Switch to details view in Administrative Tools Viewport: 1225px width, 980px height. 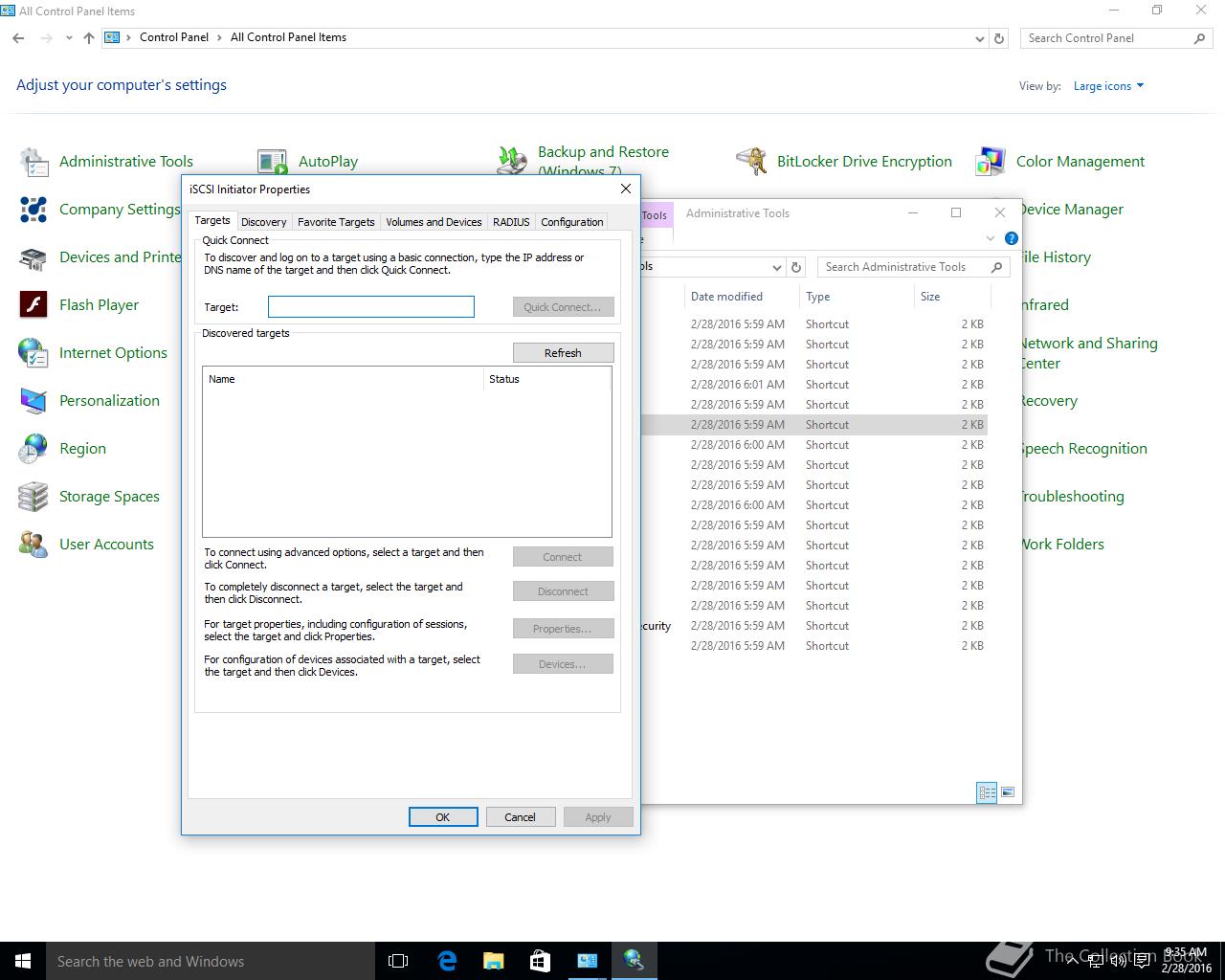987,792
